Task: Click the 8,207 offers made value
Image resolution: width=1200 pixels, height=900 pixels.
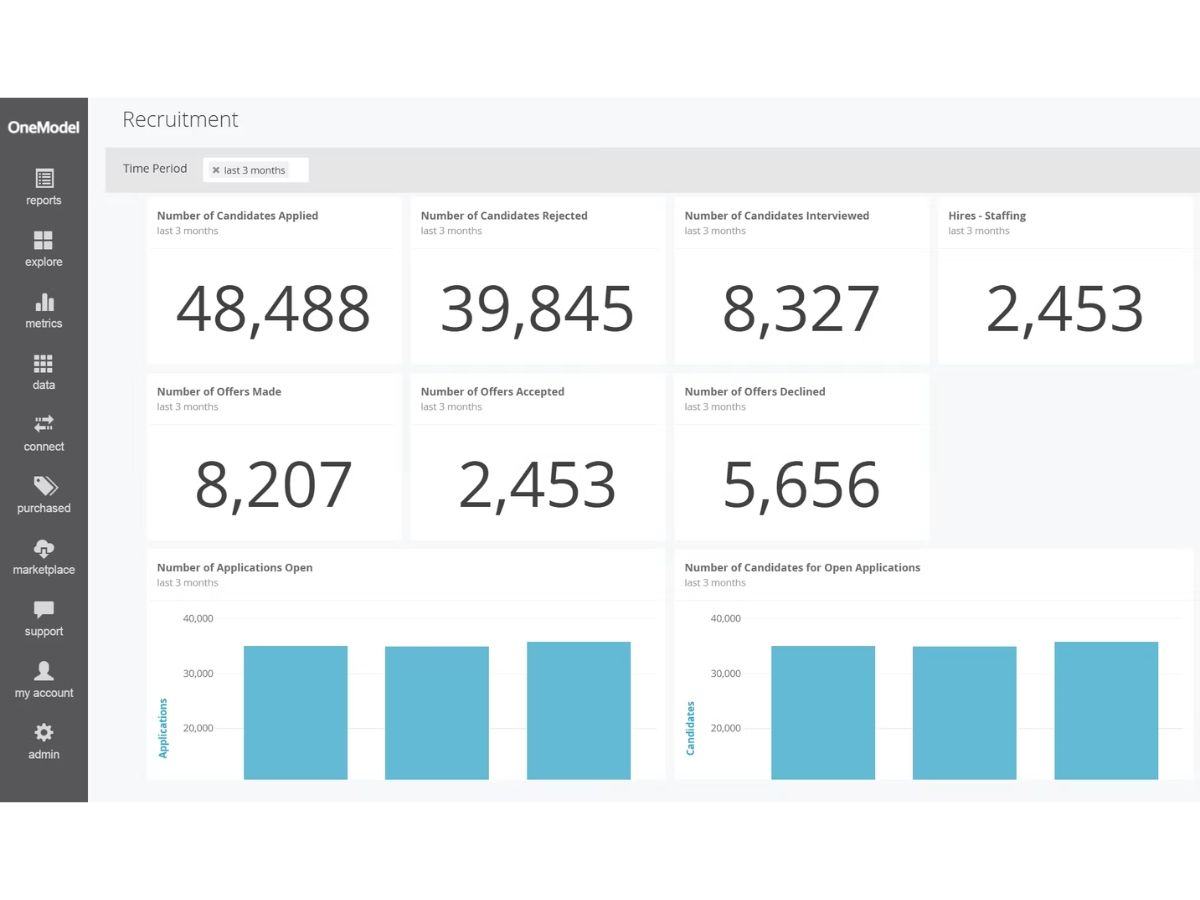Action: [273, 484]
